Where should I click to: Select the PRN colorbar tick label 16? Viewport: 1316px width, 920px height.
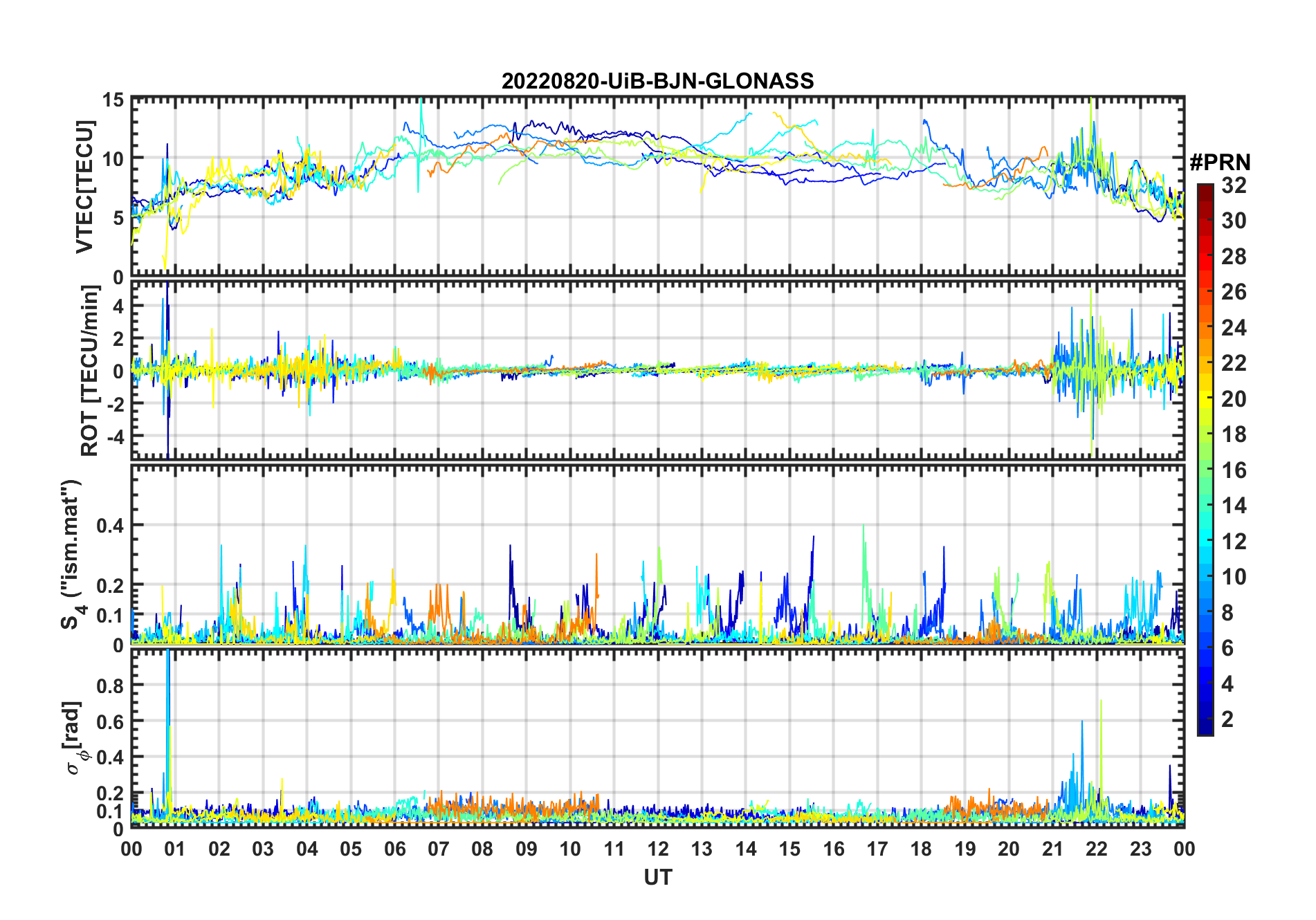point(1234,470)
